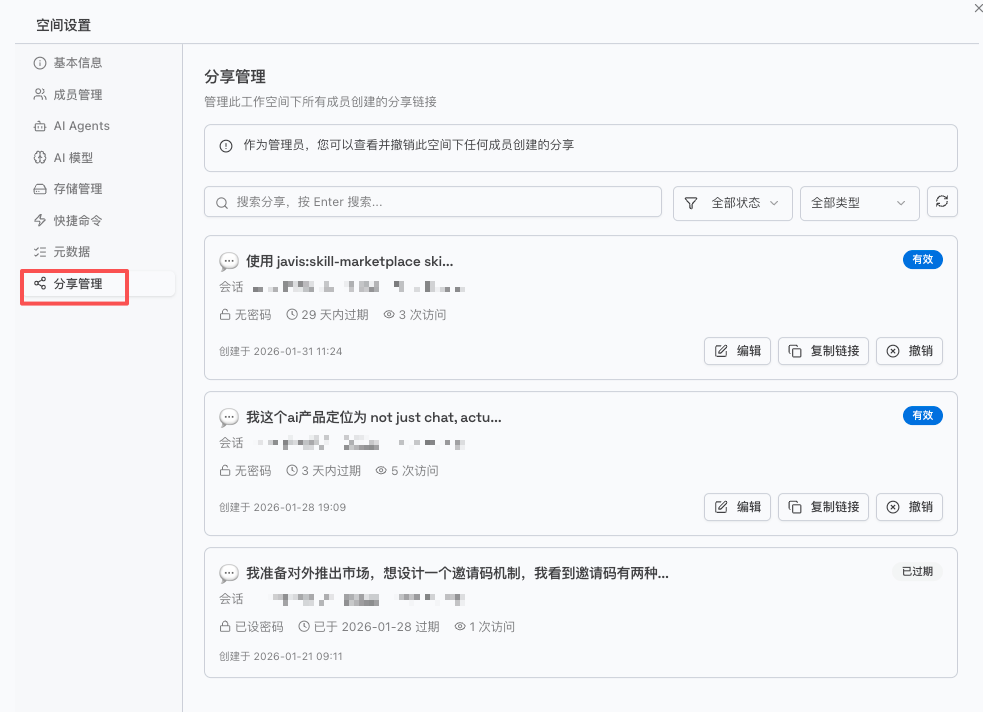The image size is (983, 712).
Task: Refresh the share list with the refresh icon
Action: [x=941, y=202]
